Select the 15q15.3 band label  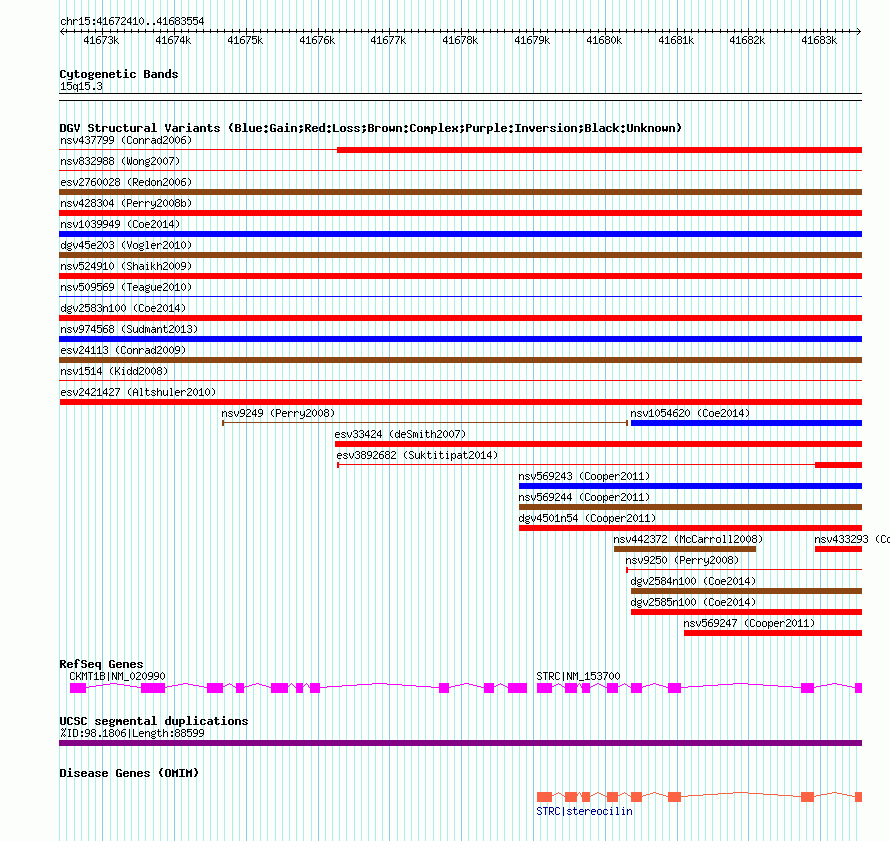(81, 86)
